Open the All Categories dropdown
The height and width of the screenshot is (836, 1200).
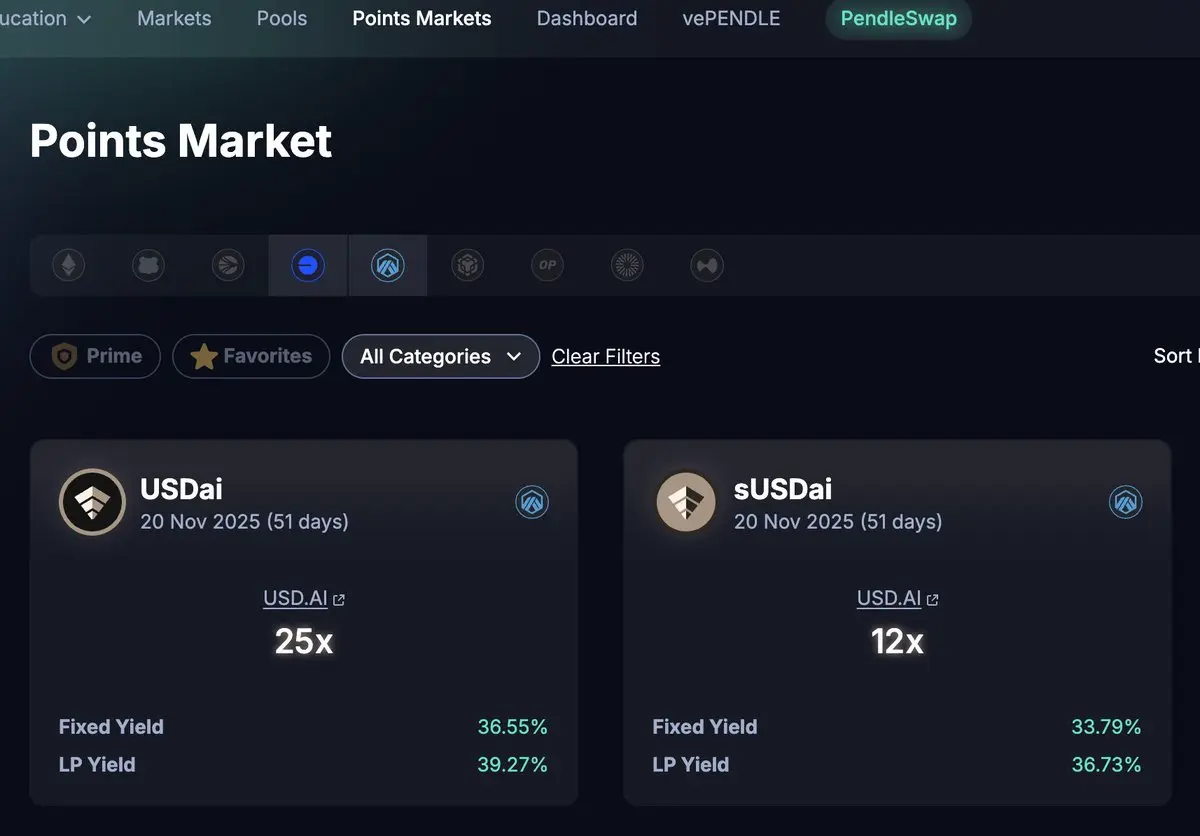click(x=440, y=356)
